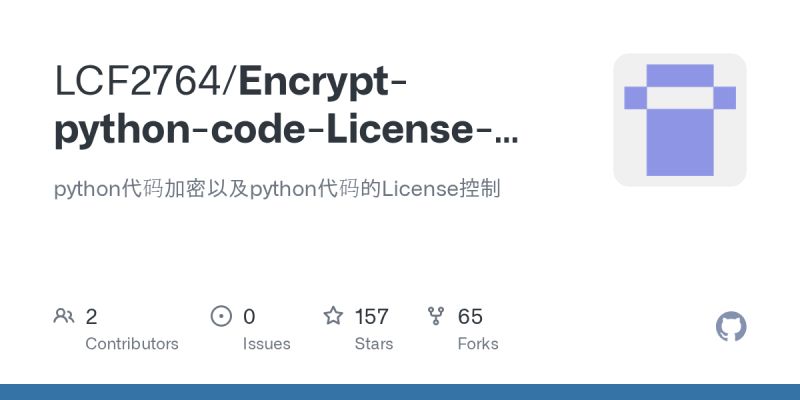Click the contributor count 2
This screenshot has height=400, width=800.
point(91,317)
